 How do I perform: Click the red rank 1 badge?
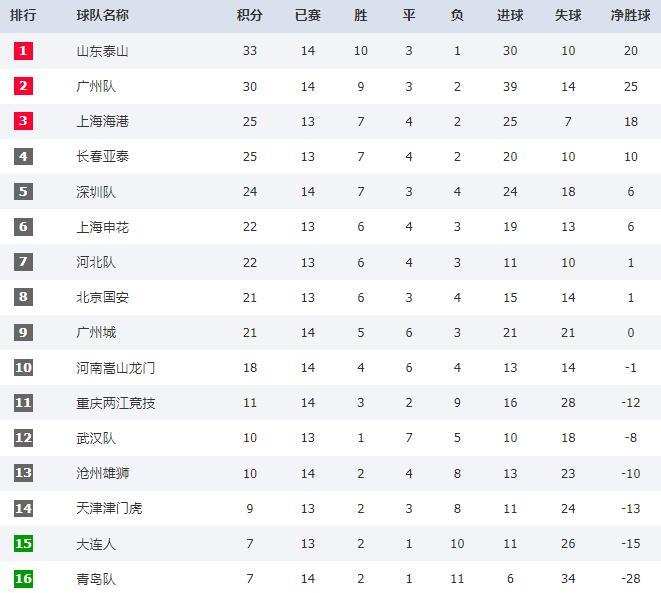(x=23, y=51)
